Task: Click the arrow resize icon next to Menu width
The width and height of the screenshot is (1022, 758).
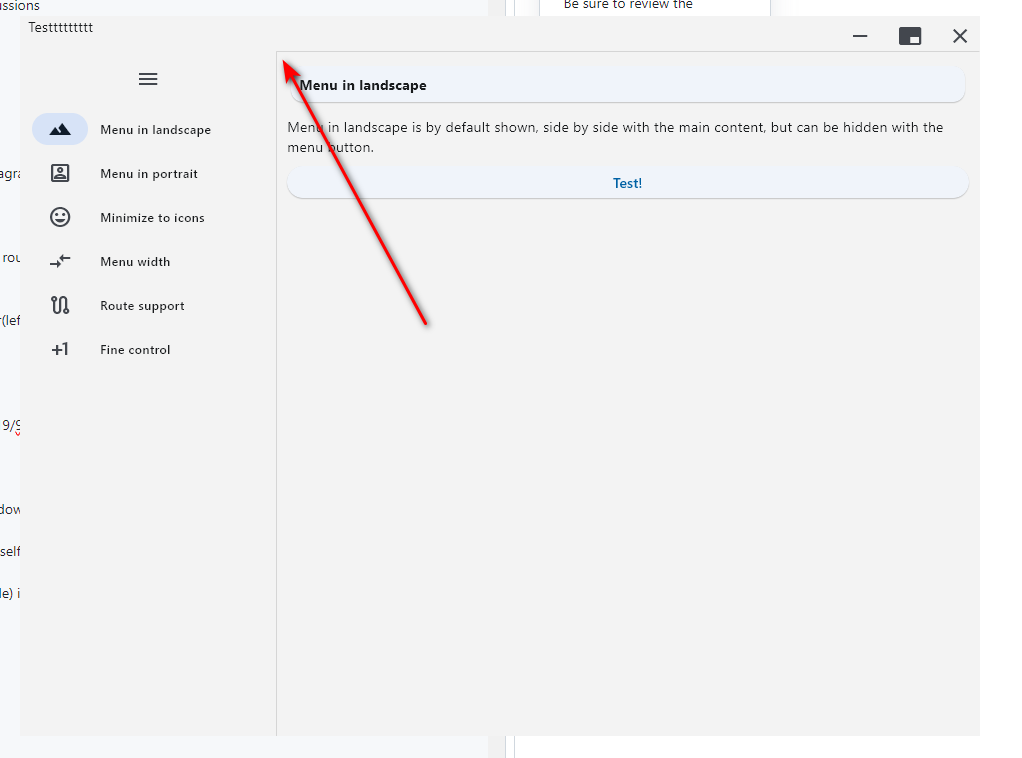Action: pyautogui.click(x=60, y=261)
